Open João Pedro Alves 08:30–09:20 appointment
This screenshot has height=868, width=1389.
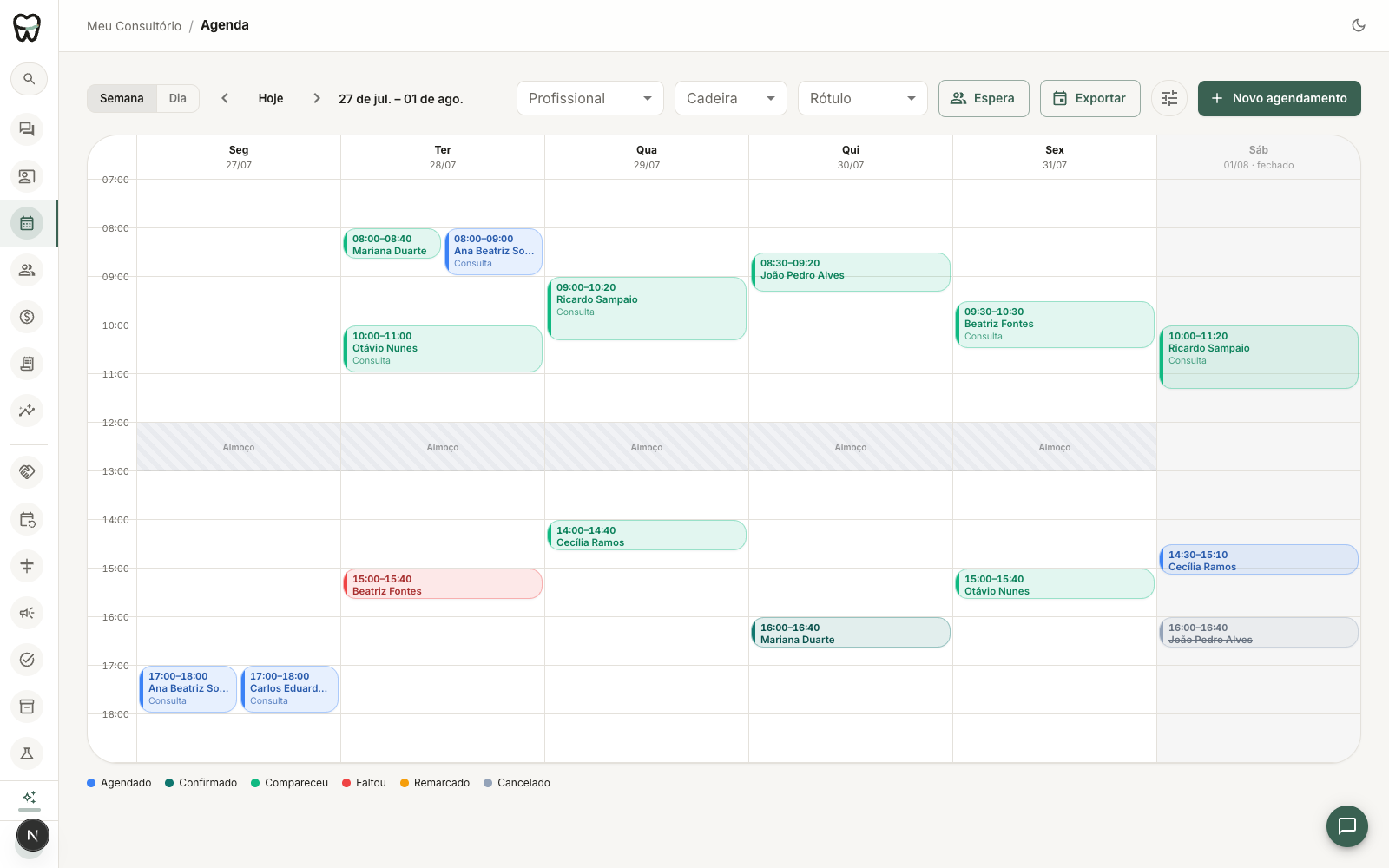pyautogui.click(x=851, y=273)
